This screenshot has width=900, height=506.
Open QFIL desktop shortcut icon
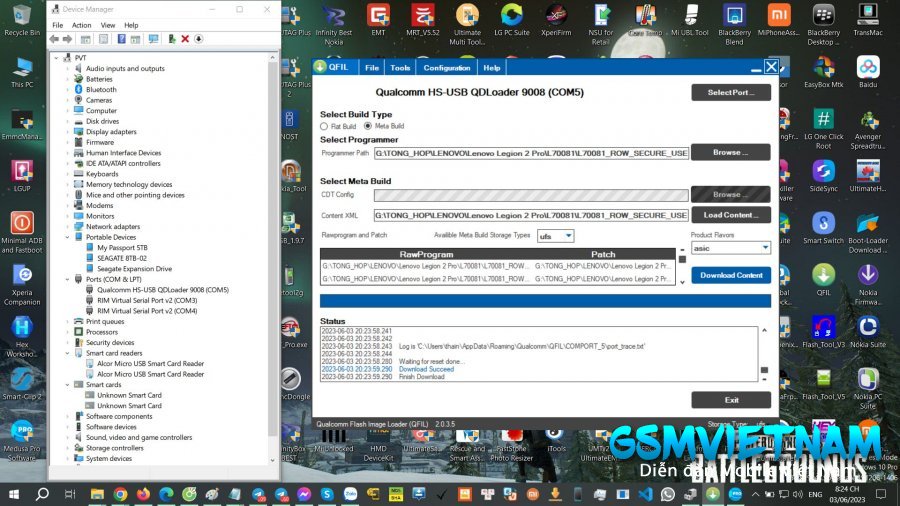(824, 280)
